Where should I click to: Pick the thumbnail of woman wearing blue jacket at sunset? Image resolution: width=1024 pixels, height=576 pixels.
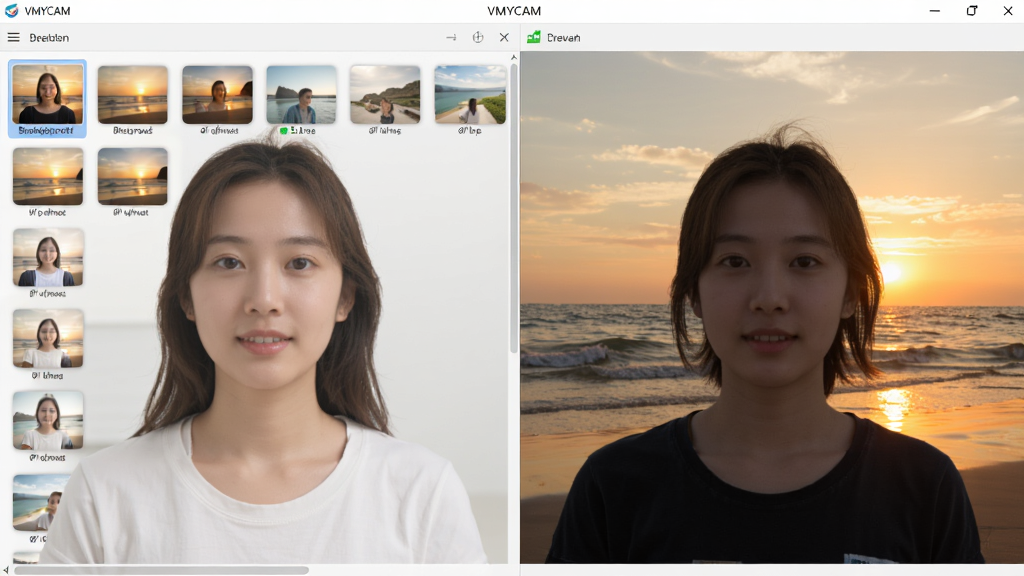coord(48,257)
